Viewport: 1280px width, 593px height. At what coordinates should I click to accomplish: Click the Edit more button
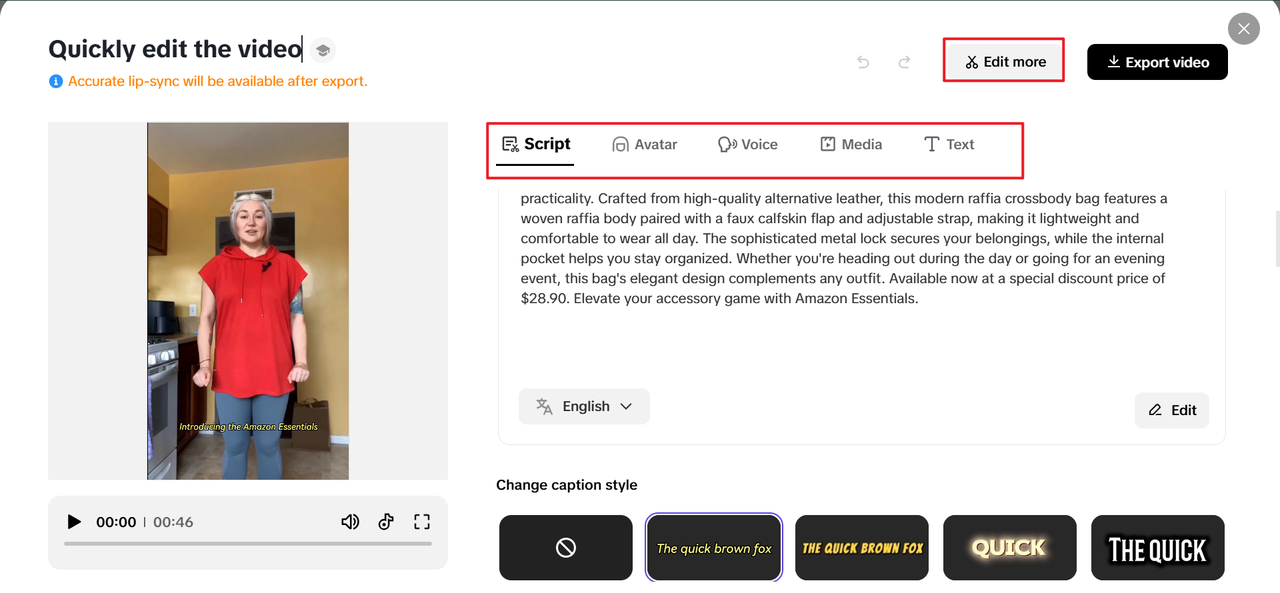pyautogui.click(x=1004, y=62)
